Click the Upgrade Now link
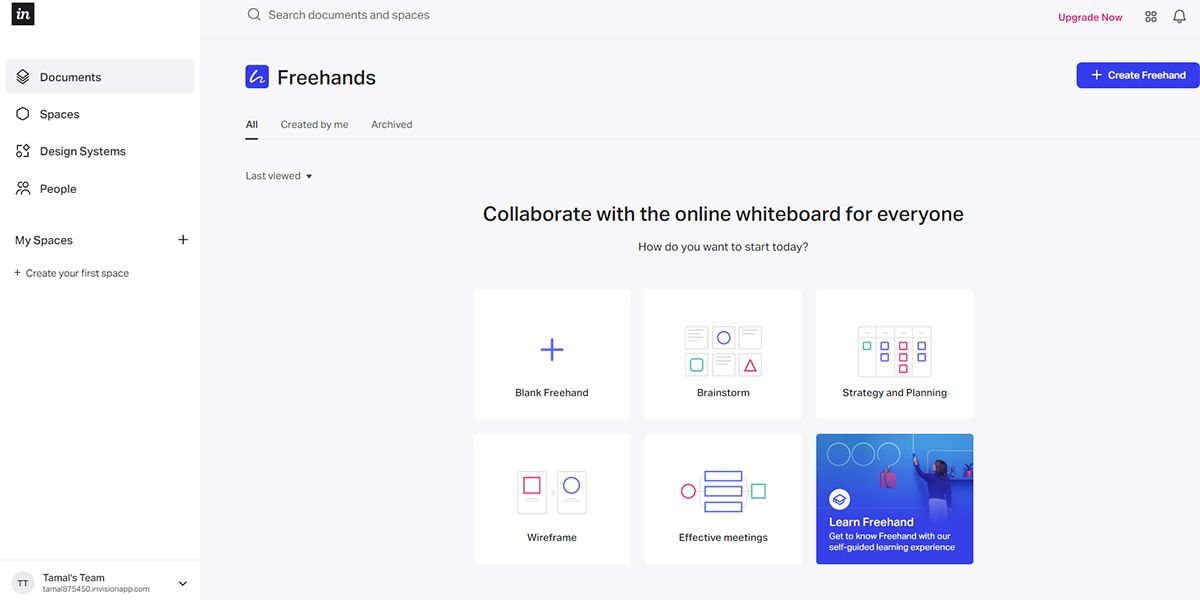This screenshot has width=1200, height=600. point(1090,17)
